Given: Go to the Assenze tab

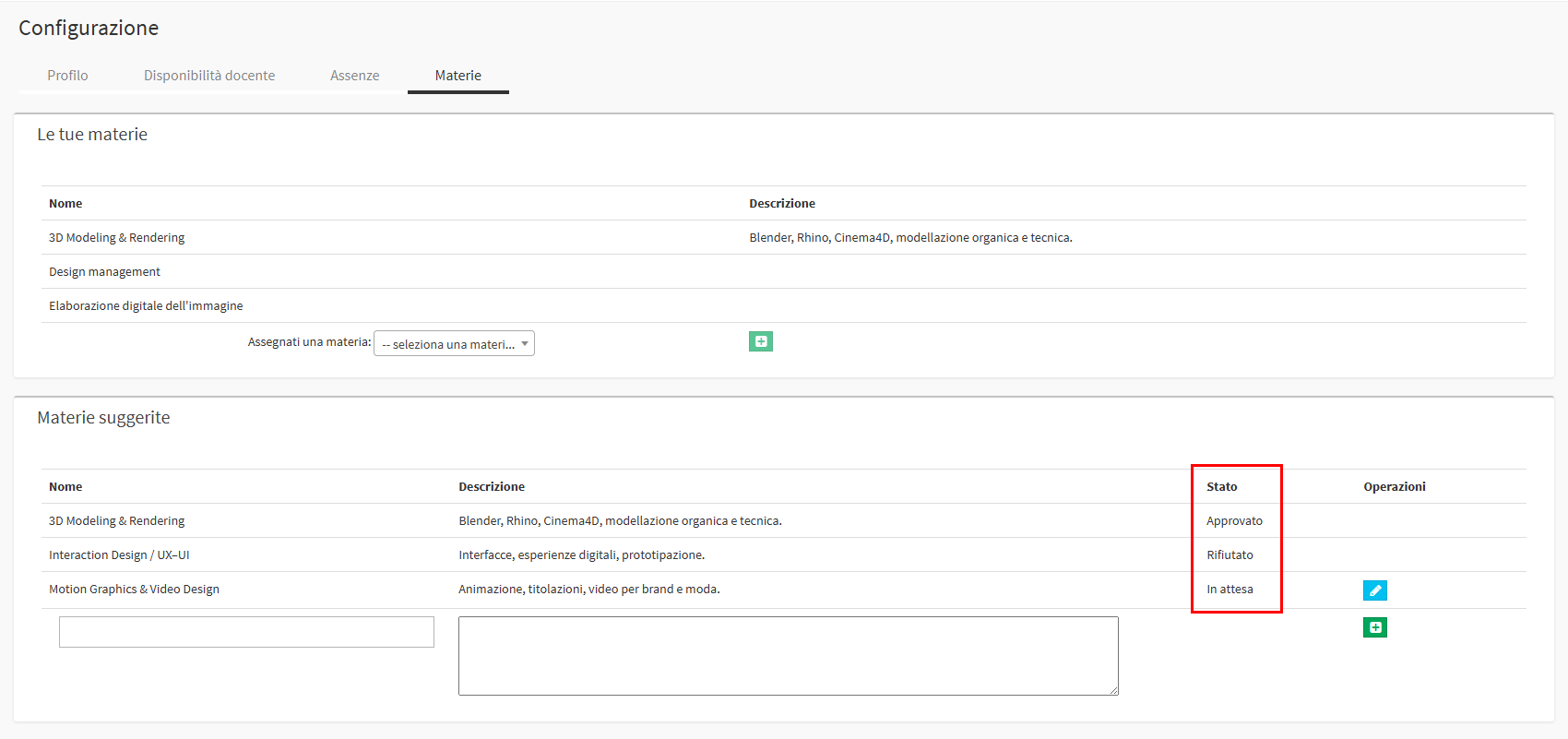Looking at the screenshot, I should click(355, 76).
